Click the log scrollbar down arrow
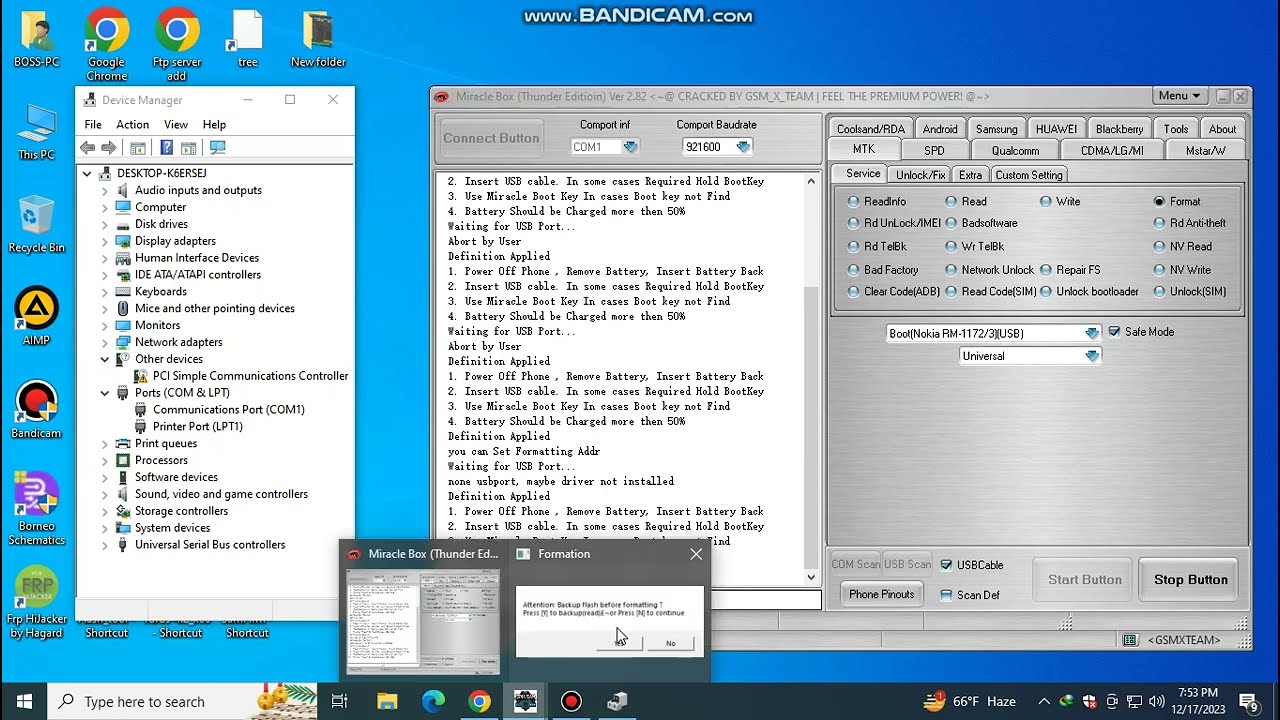This screenshot has width=1280, height=720. click(811, 577)
